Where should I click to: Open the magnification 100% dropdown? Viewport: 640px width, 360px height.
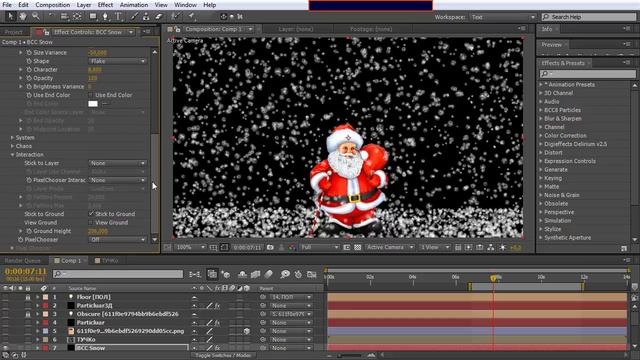point(190,247)
